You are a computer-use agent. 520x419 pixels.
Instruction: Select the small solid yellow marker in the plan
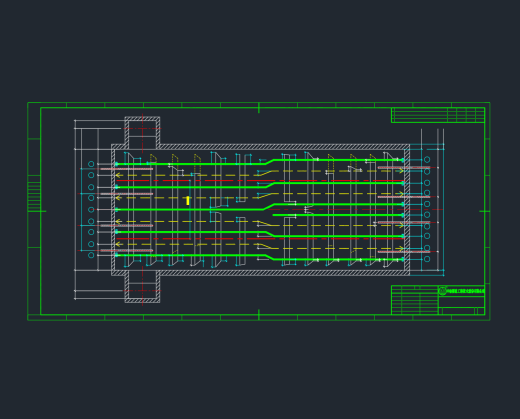(188, 201)
